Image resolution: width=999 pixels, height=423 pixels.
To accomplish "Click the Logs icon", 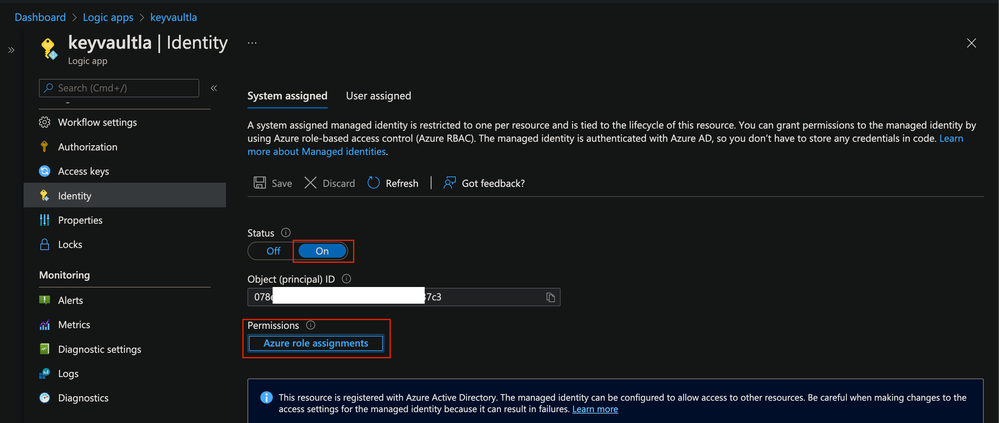I will coord(45,374).
